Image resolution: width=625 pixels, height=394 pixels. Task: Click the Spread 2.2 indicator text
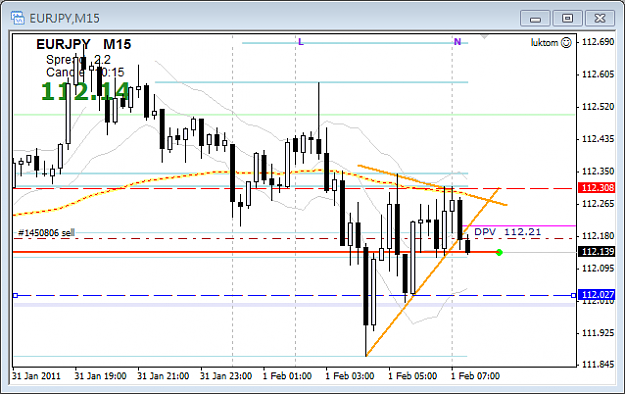pyautogui.click(x=78, y=60)
